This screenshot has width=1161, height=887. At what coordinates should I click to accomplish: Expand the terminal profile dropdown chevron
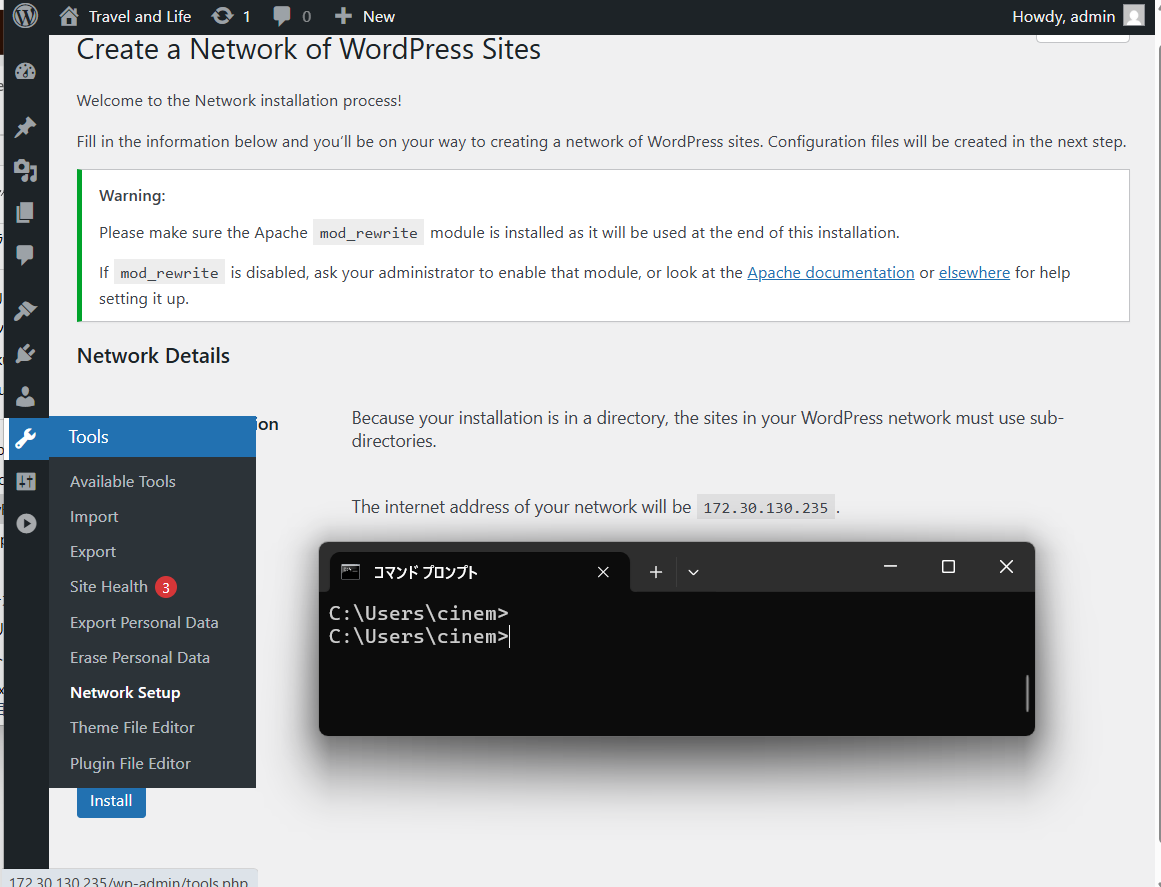[x=693, y=572]
